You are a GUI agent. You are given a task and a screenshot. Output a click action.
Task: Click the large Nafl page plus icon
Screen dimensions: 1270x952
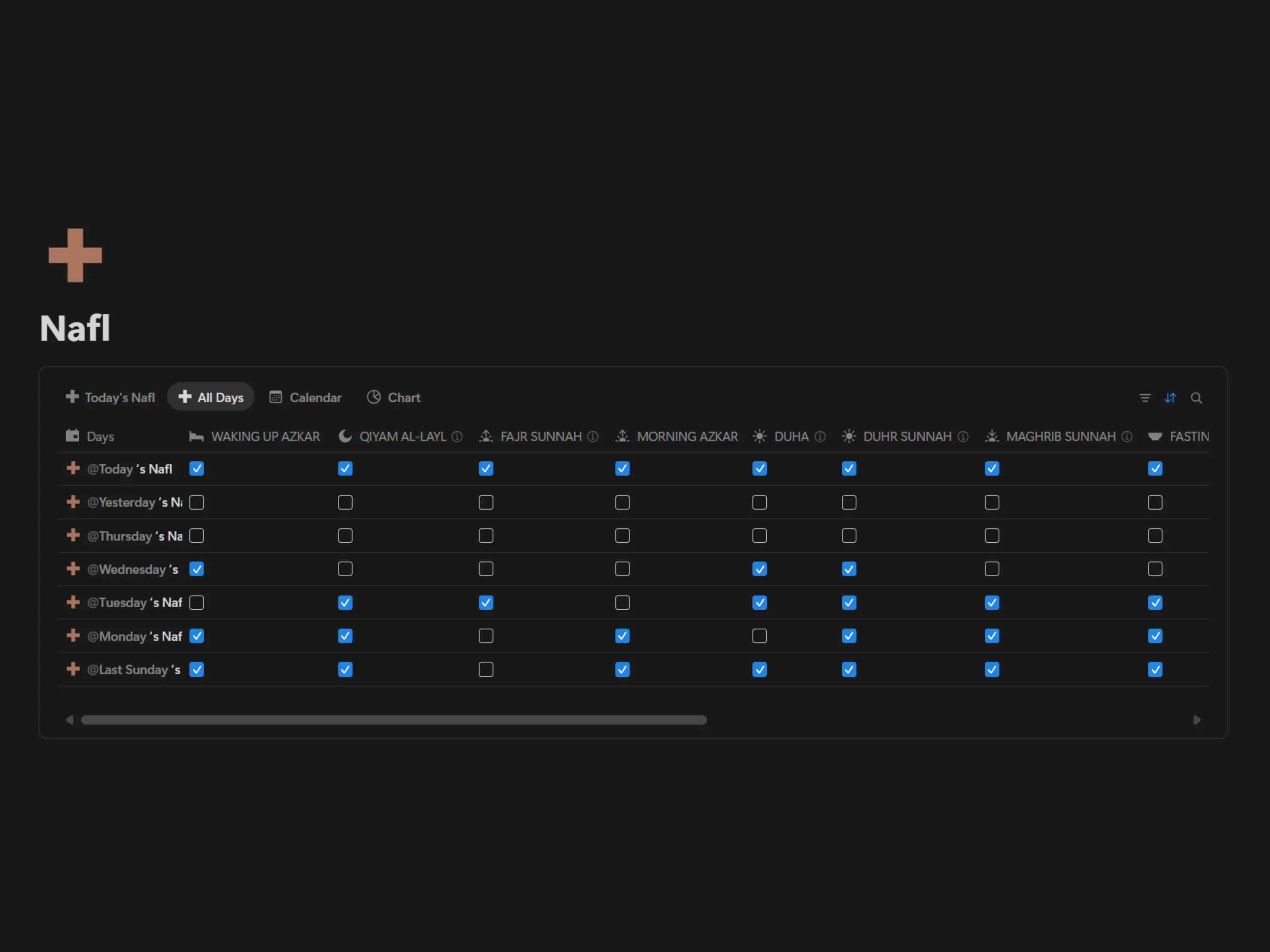[75, 255]
